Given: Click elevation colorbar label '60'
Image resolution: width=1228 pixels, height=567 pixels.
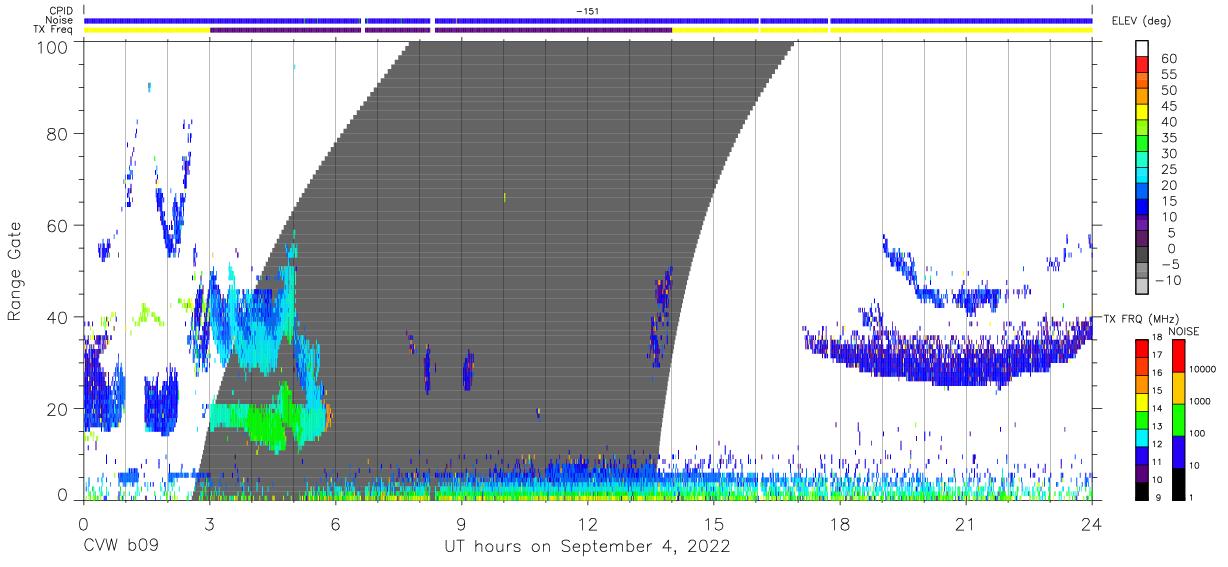Looking at the screenshot, I should pos(1169,59).
